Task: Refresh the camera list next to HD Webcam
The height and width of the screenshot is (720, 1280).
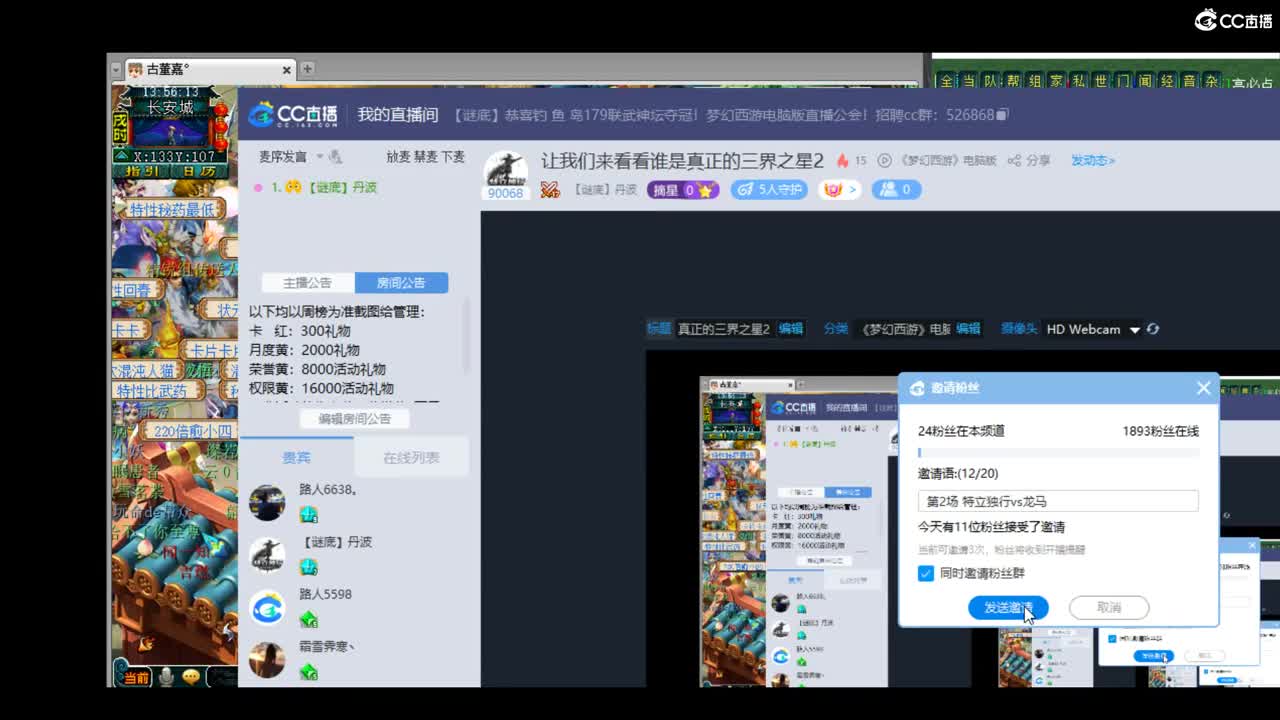Action: point(1153,329)
